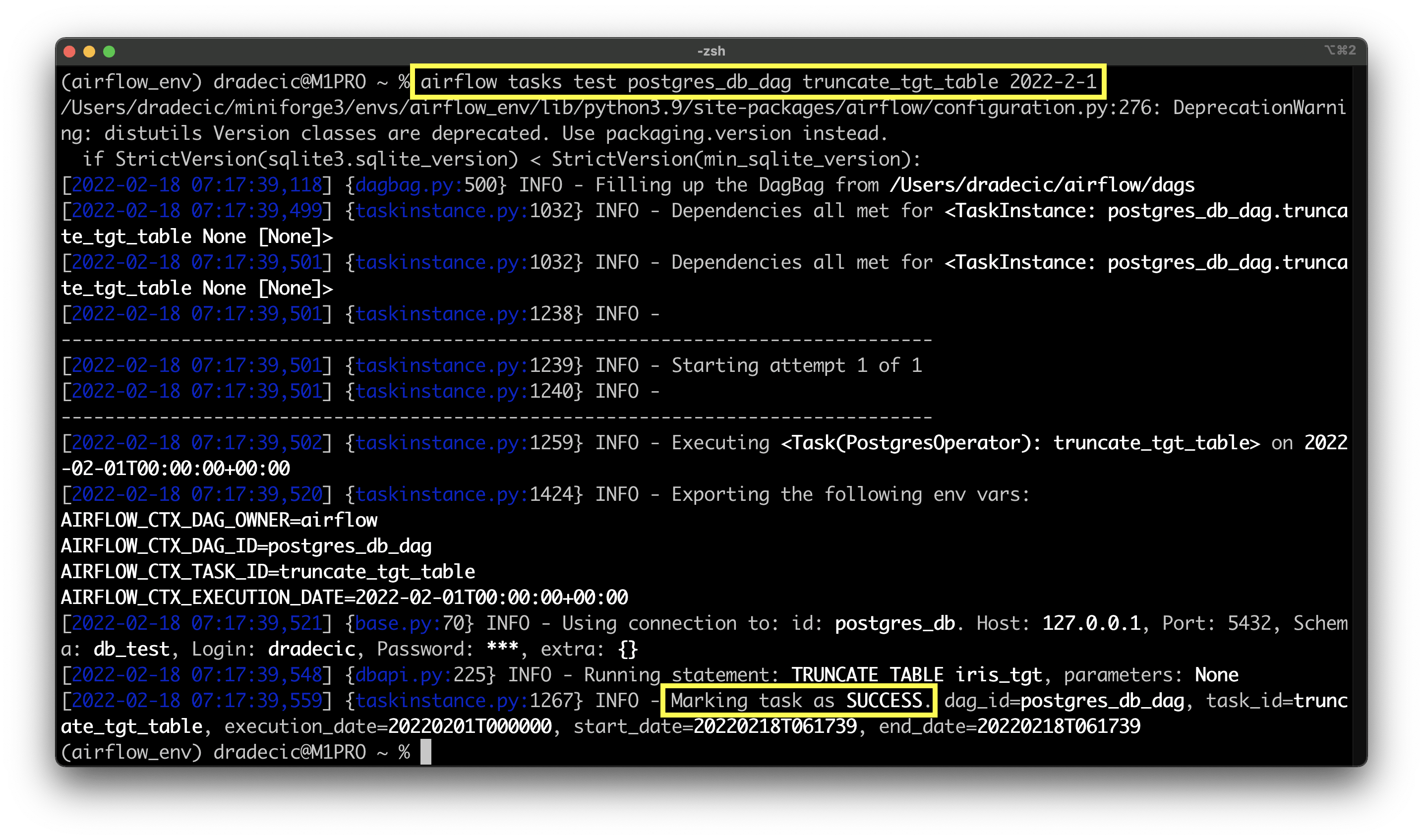Click the highlighted airflow tasks test command

point(758,82)
